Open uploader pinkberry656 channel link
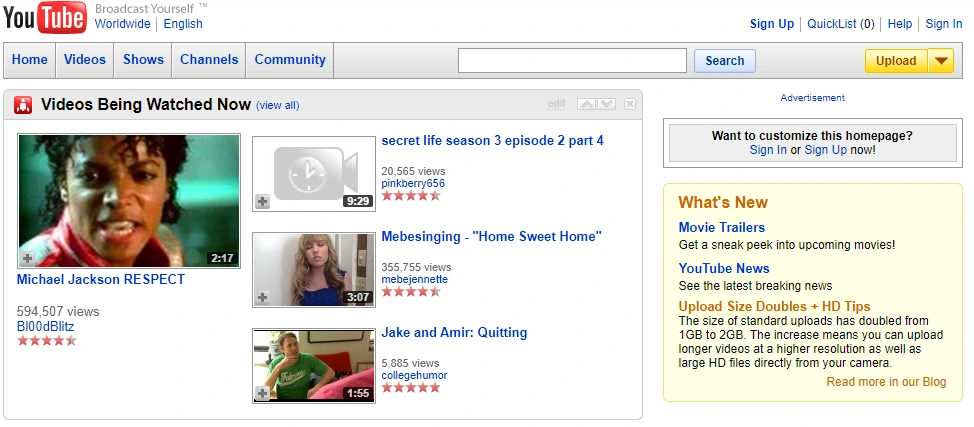The width and height of the screenshot is (974, 427). pos(413,183)
